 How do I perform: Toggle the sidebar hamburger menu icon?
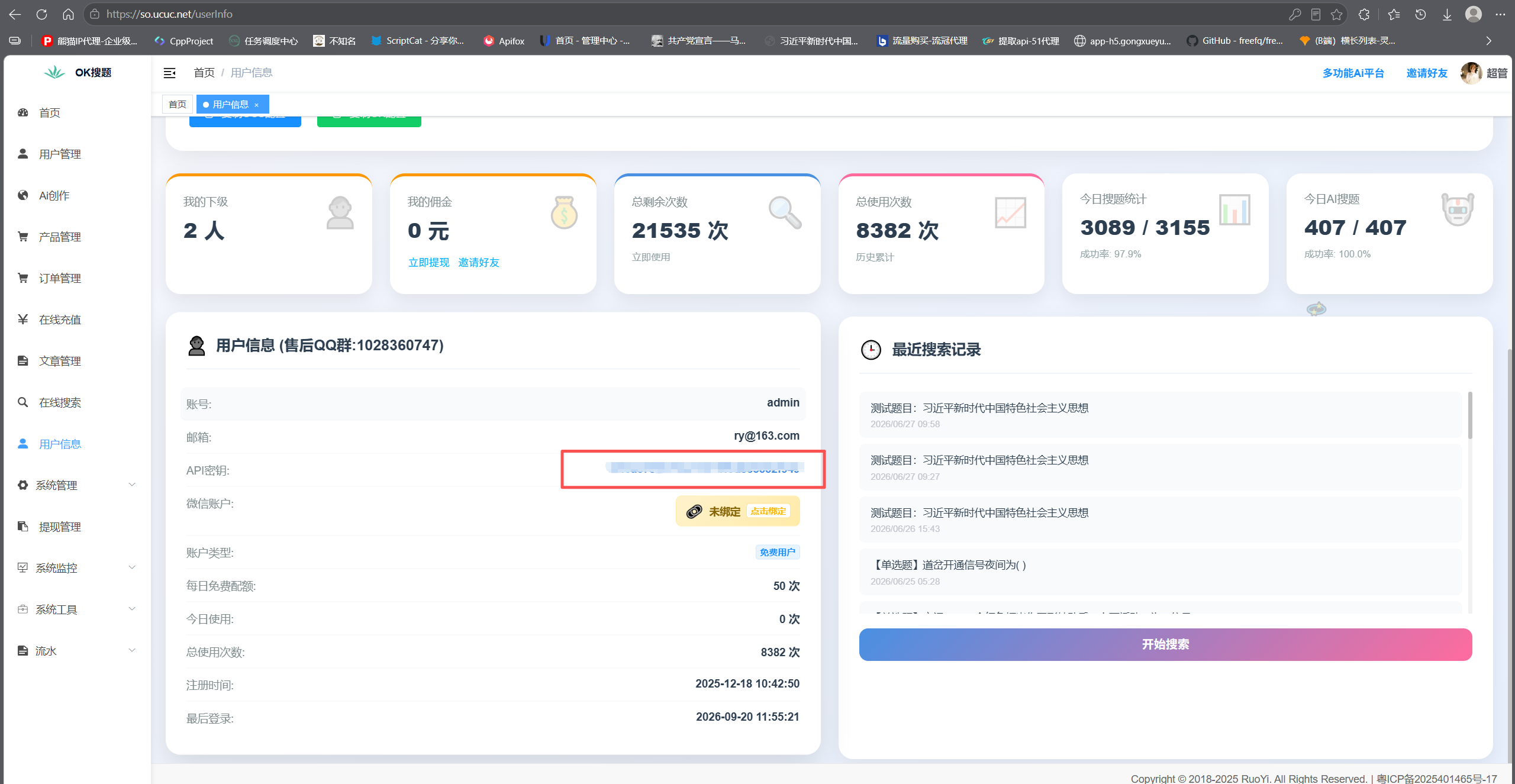click(170, 73)
